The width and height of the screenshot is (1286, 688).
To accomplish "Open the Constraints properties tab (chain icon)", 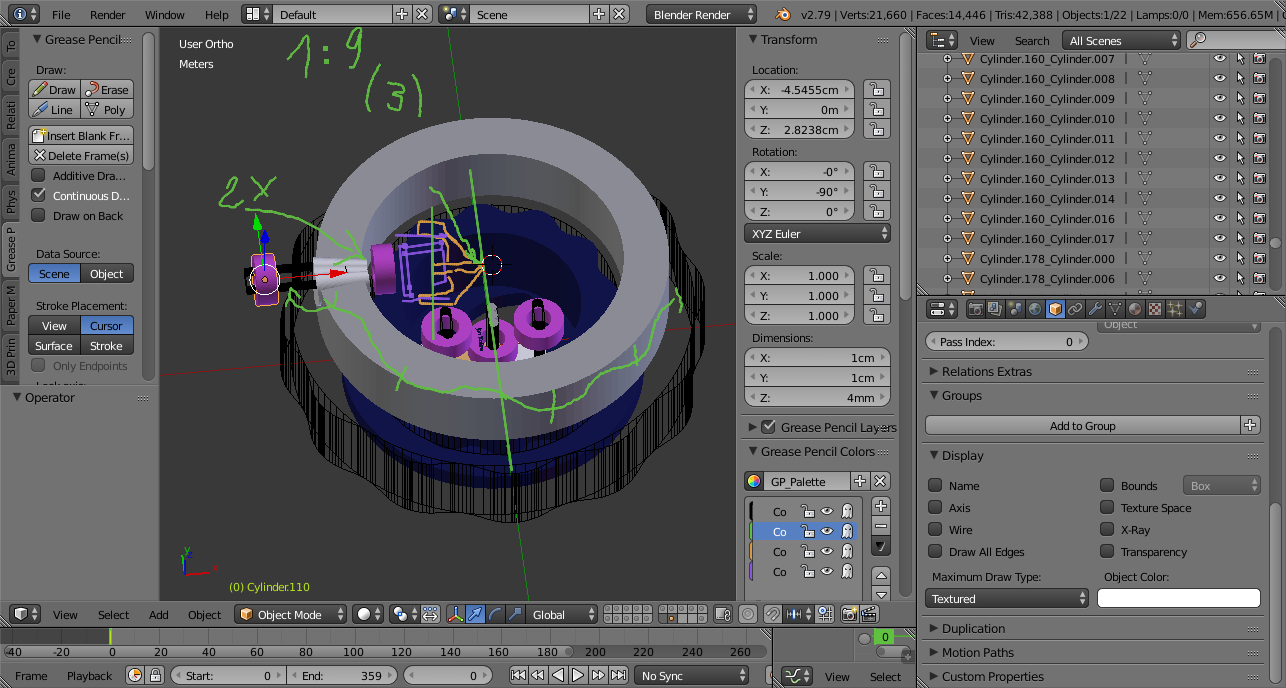I will (1076, 309).
